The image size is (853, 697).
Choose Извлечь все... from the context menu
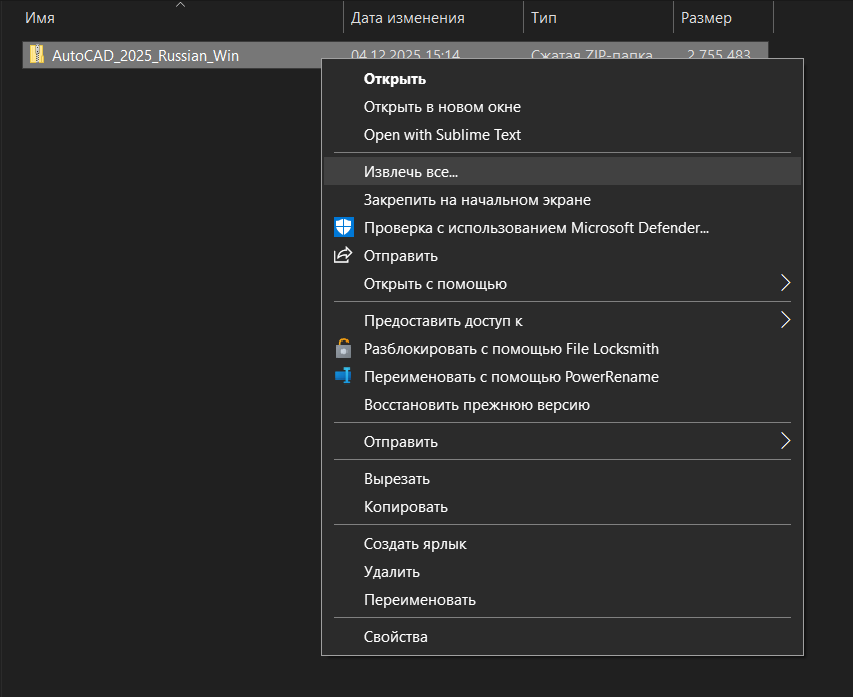pyautogui.click(x=411, y=171)
